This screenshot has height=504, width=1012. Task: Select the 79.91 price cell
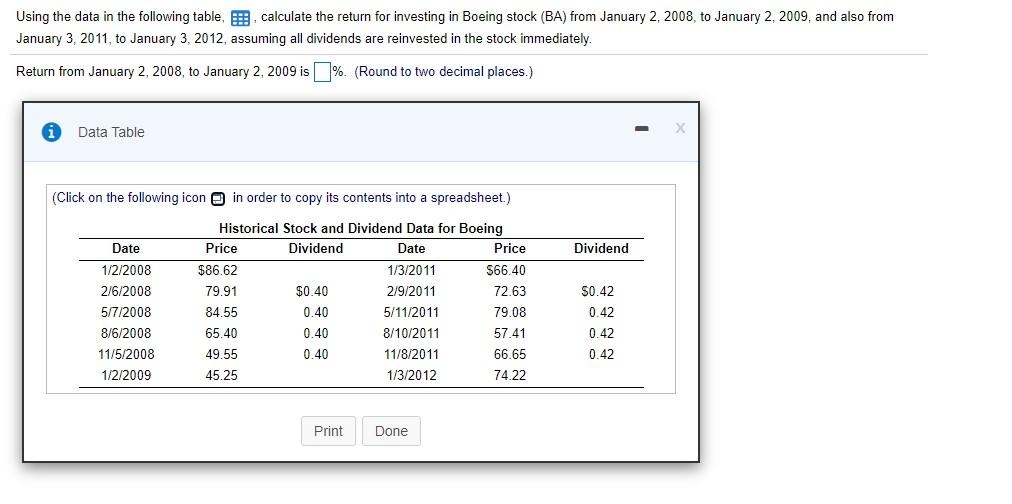point(221,292)
